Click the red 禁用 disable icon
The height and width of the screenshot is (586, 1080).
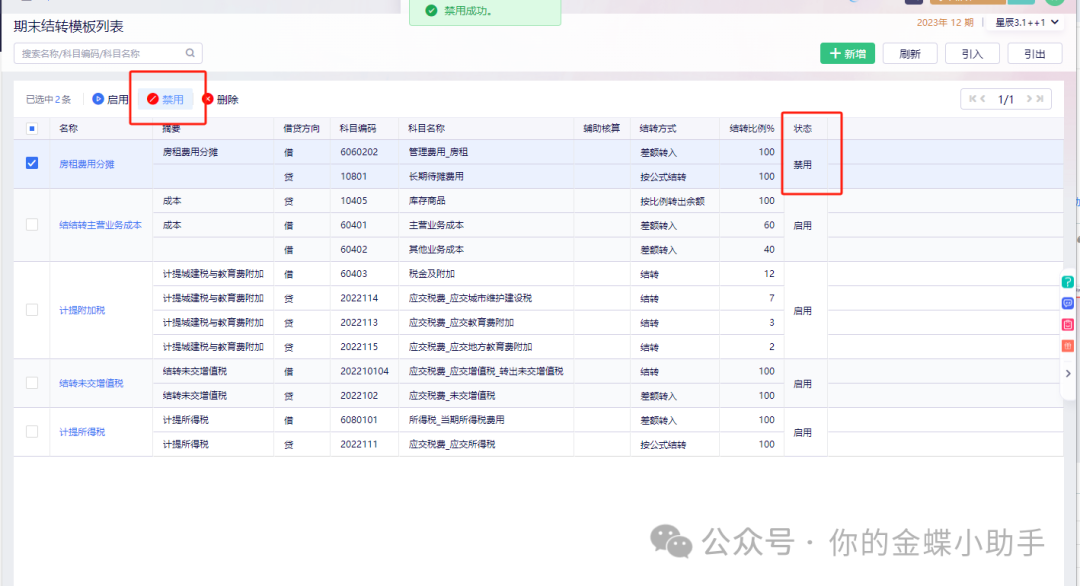153,99
